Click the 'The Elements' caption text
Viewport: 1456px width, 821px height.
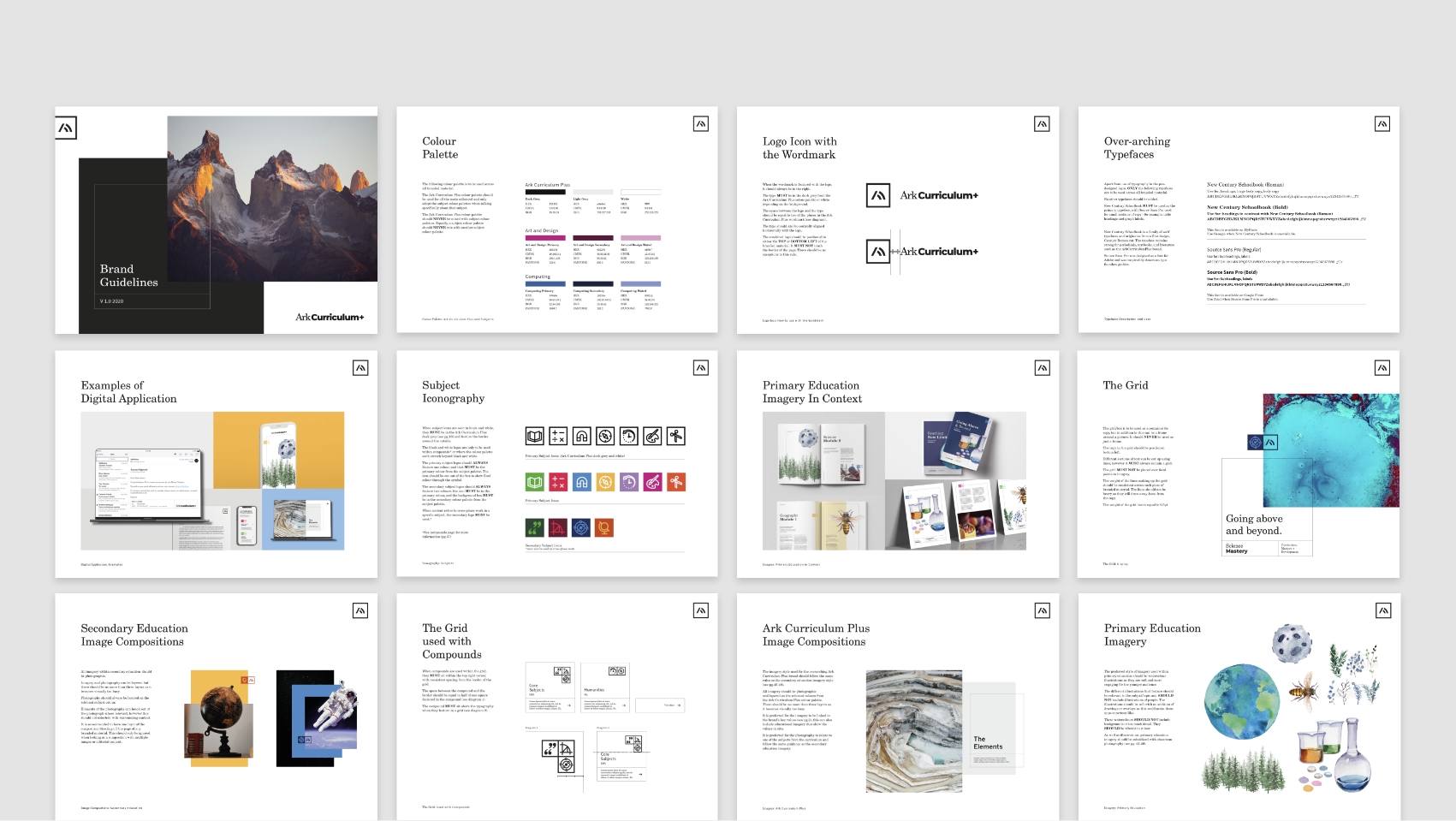pos(988,743)
